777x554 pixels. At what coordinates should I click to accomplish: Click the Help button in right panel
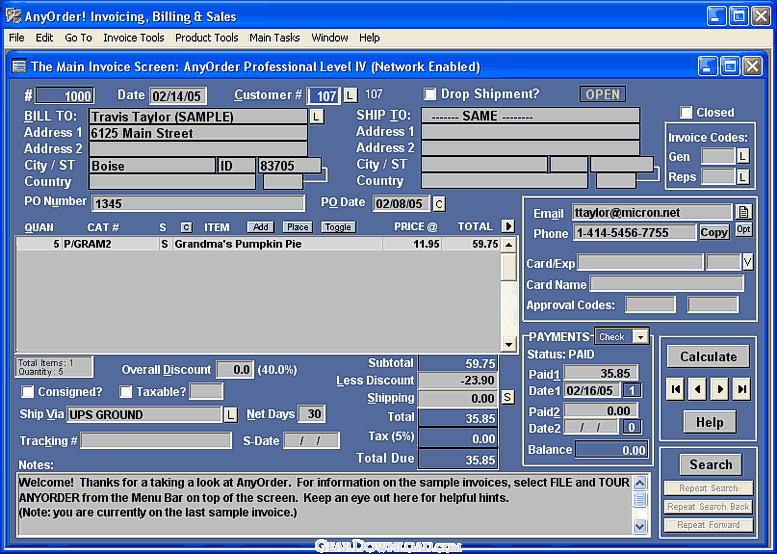pyautogui.click(x=709, y=422)
